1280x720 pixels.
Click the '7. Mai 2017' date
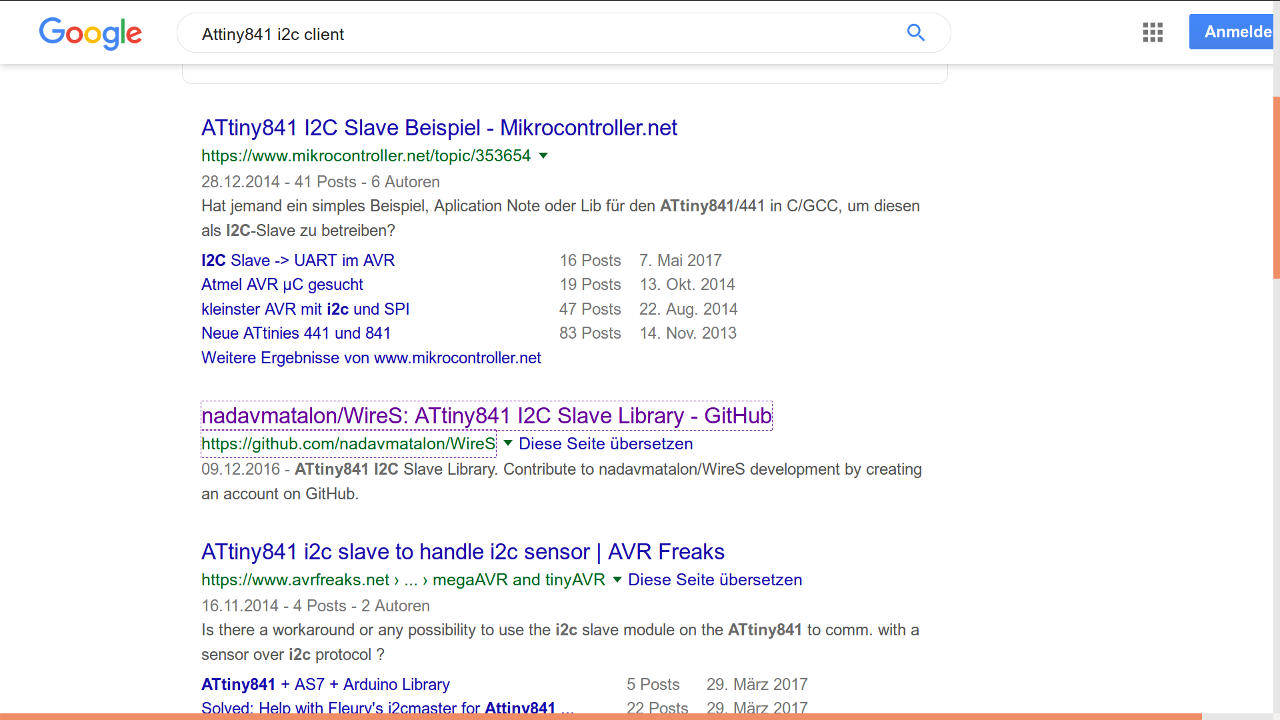681,260
